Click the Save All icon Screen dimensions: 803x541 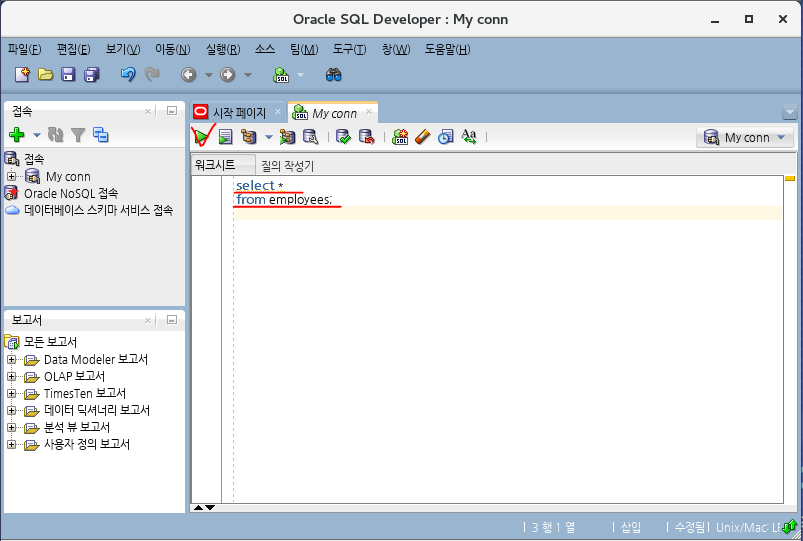(x=92, y=75)
